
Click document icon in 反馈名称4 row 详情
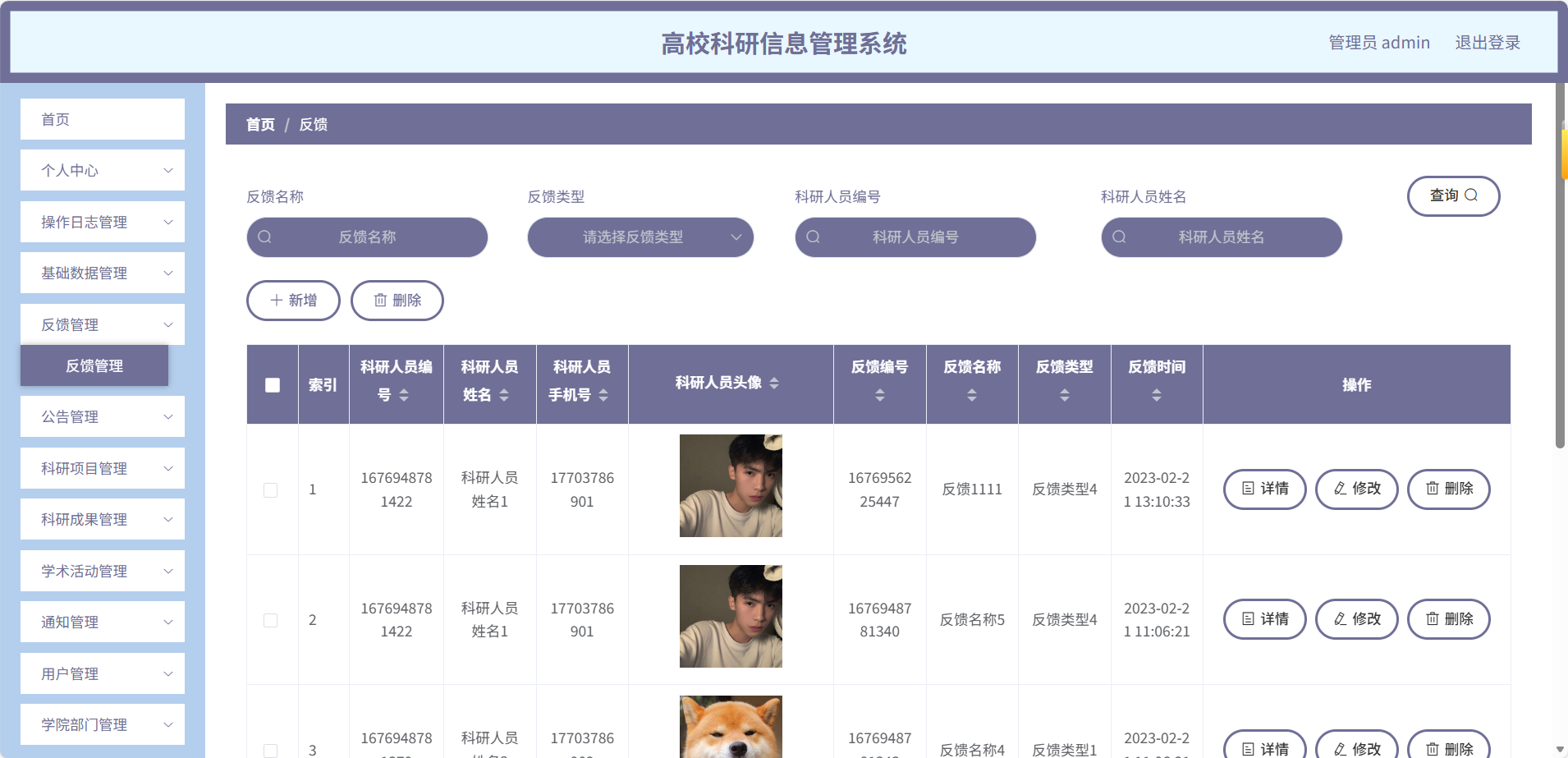(1248, 749)
